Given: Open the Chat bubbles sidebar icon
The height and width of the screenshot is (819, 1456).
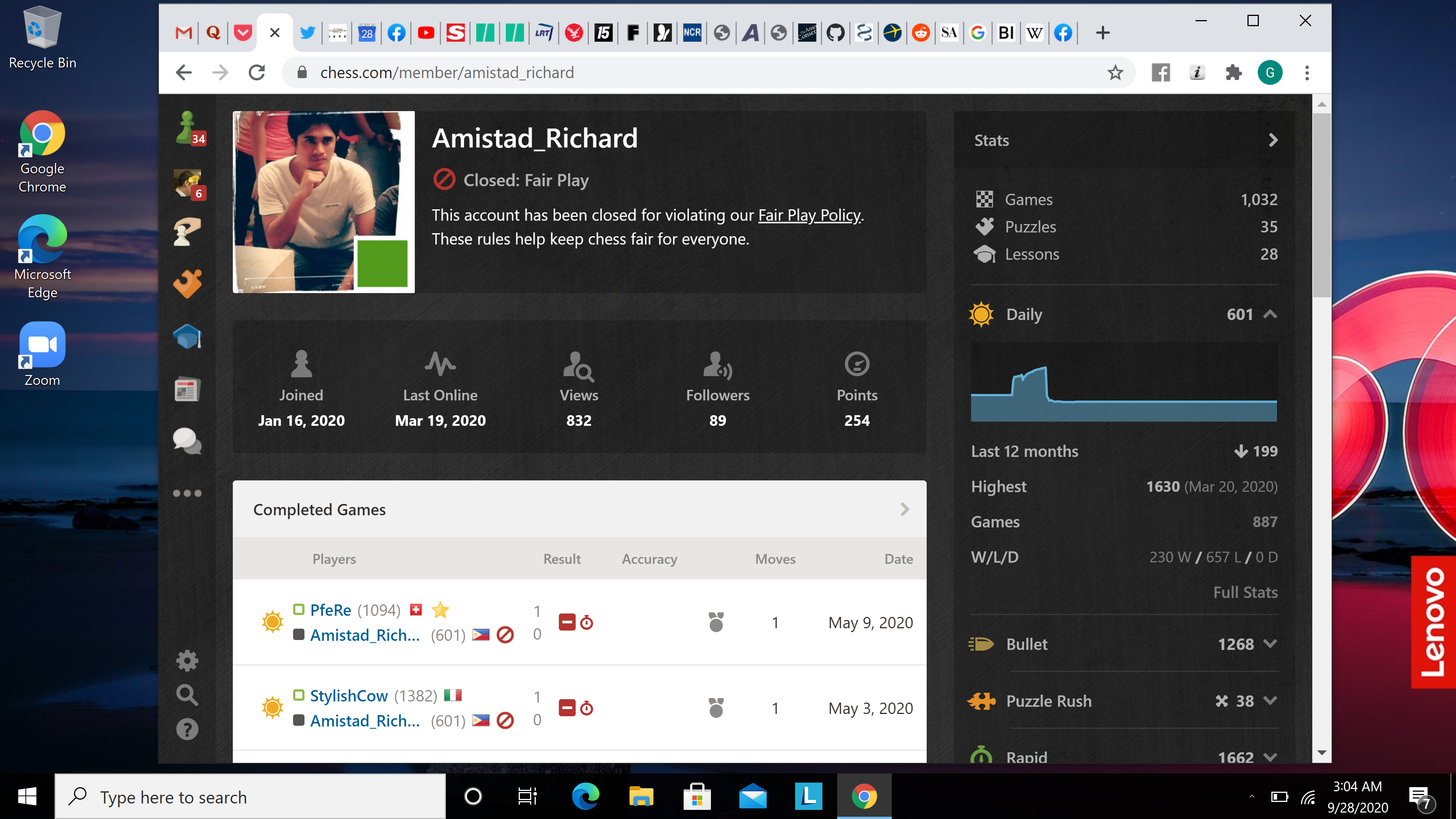Looking at the screenshot, I should [187, 441].
